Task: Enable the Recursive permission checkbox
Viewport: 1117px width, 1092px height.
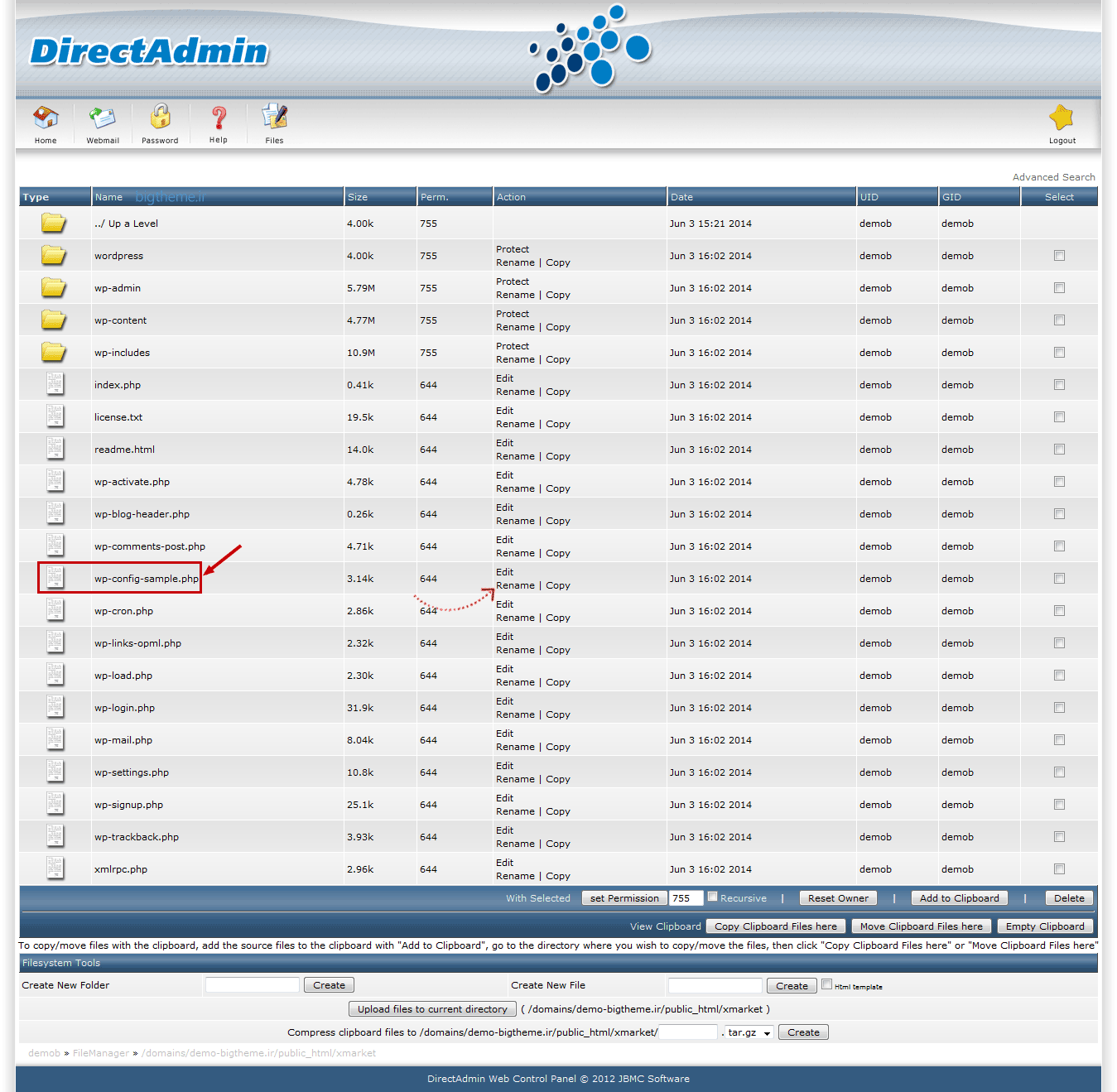Action: 712,897
